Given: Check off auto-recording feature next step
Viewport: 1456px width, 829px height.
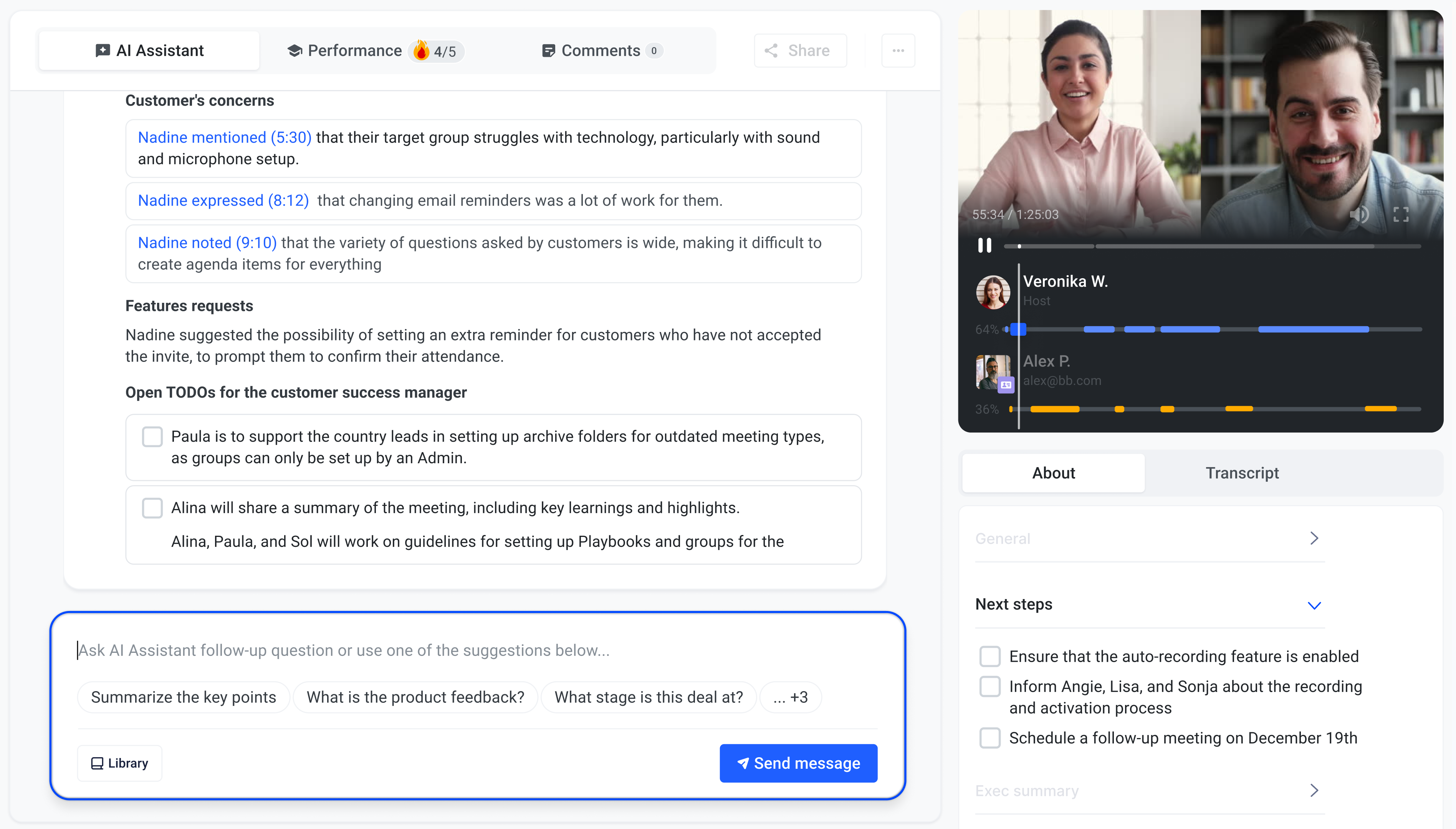Looking at the screenshot, I should 989,656.
